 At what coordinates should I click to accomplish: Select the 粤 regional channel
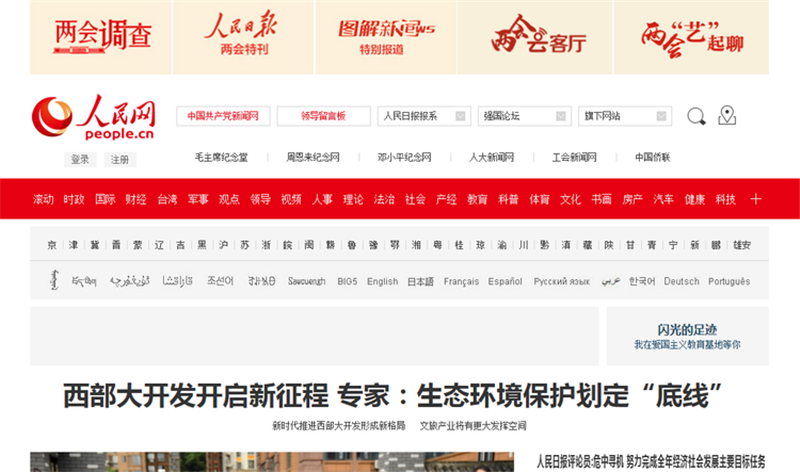(x=438, y=245)
